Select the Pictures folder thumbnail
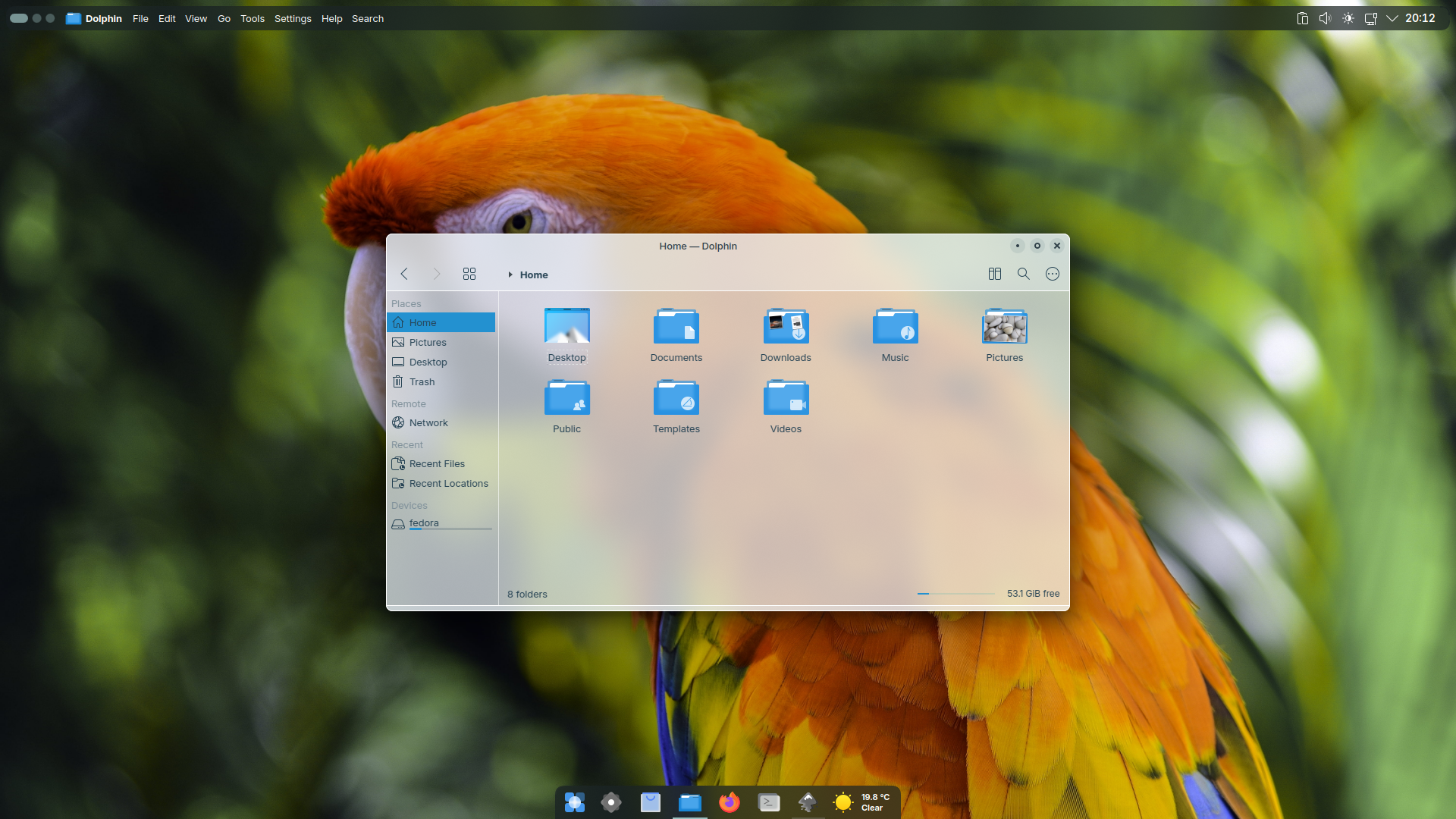Viewport: 1456px width, 819px height. point(1005,326)
